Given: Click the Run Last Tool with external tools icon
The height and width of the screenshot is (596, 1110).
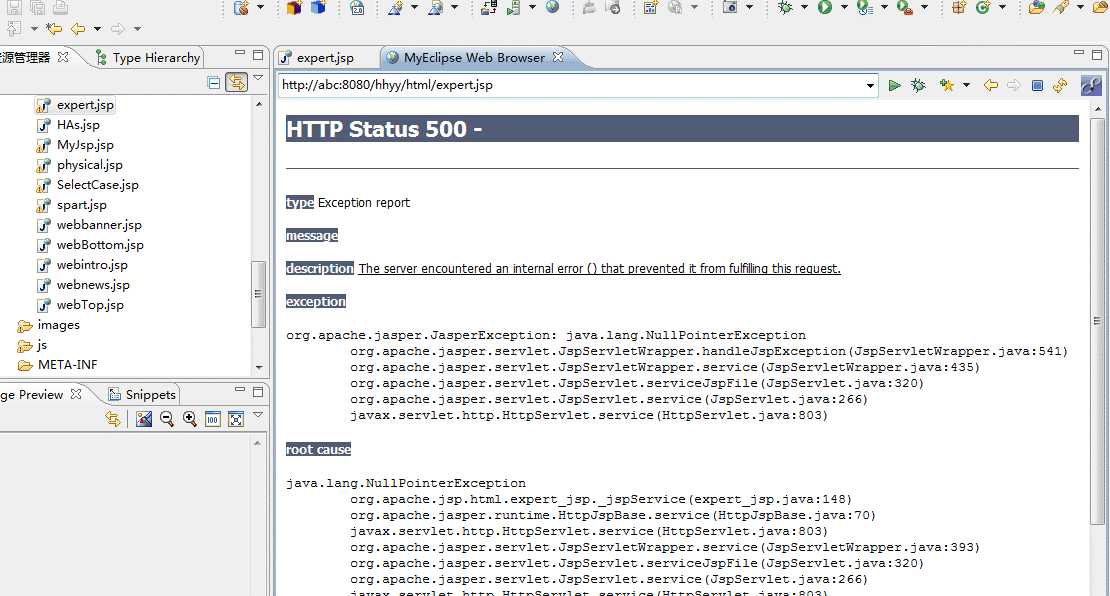Looking at the screenshot, I should pos(904,8).
